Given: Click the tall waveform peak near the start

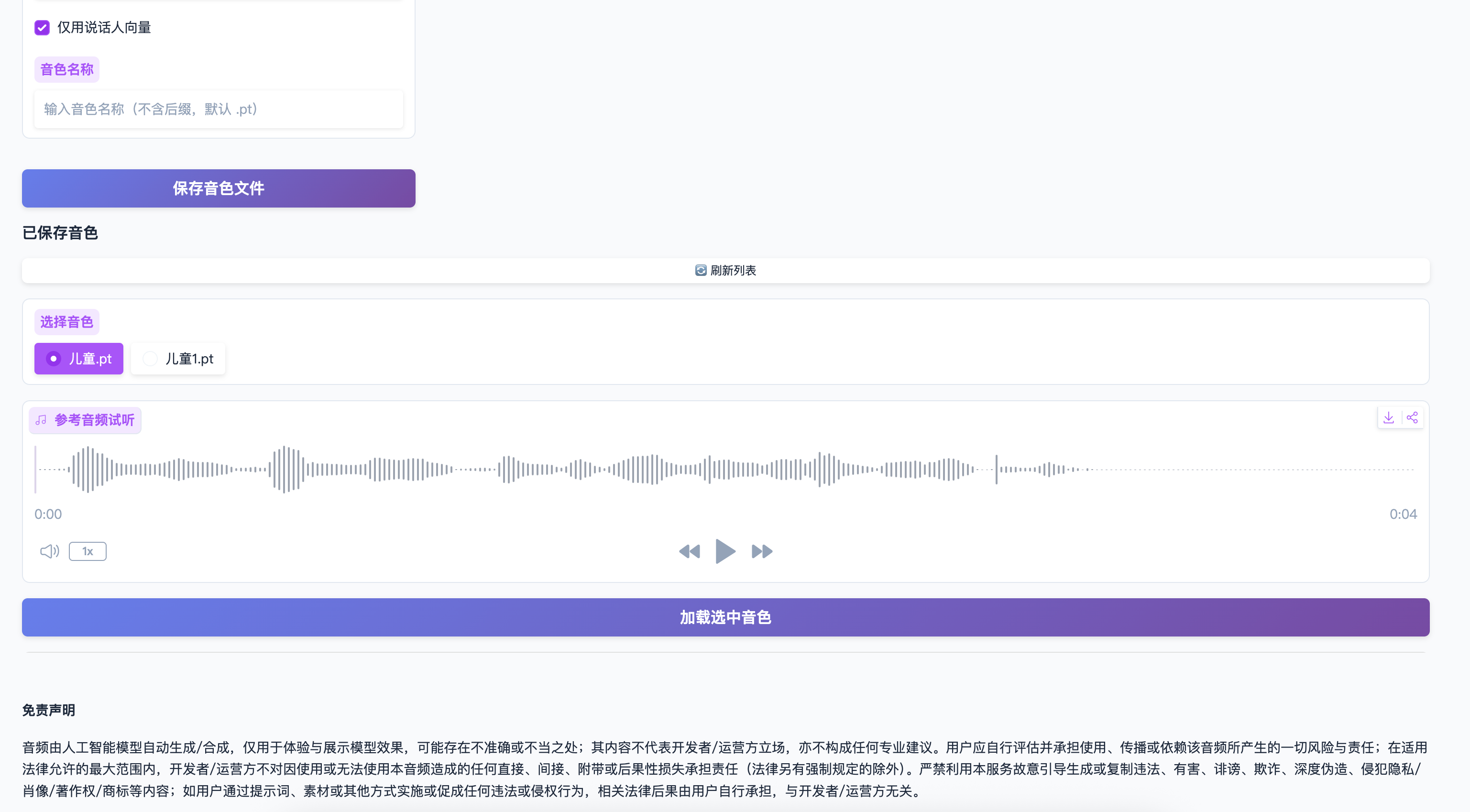Looking at the screenshot, I should coord(88,470).
